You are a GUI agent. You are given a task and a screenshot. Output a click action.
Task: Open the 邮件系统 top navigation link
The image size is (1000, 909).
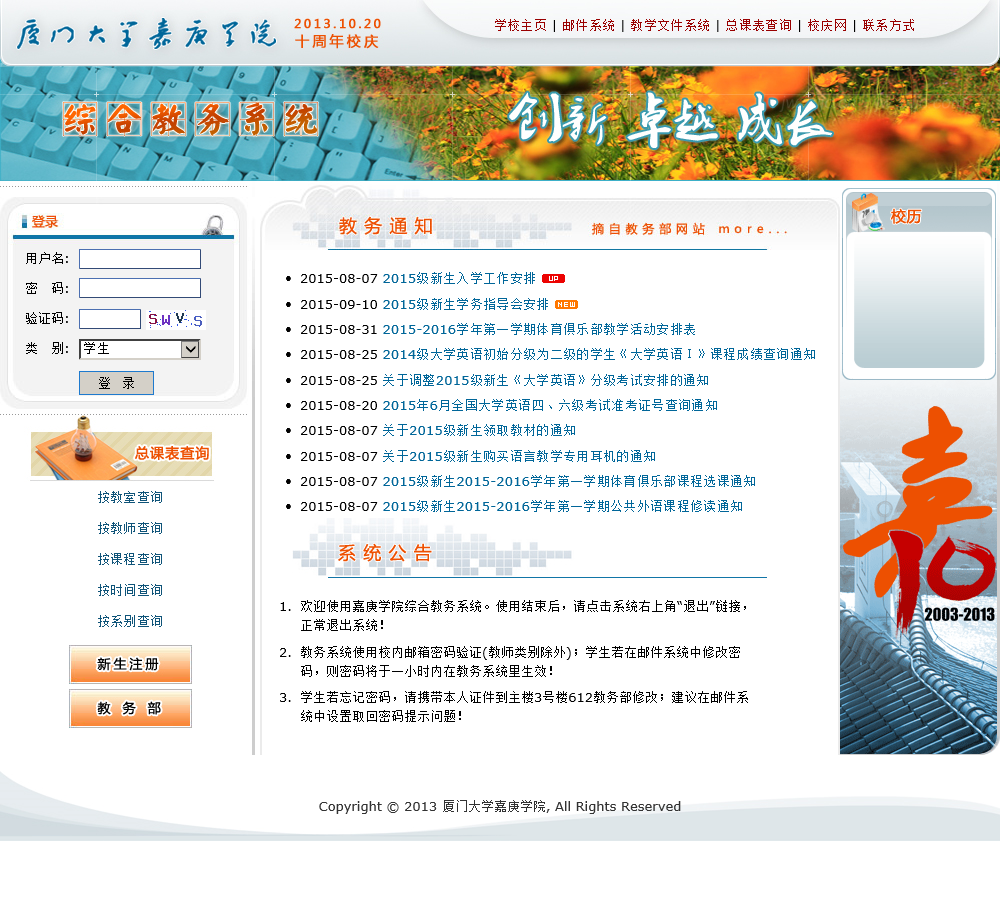(x=588, y=25)
